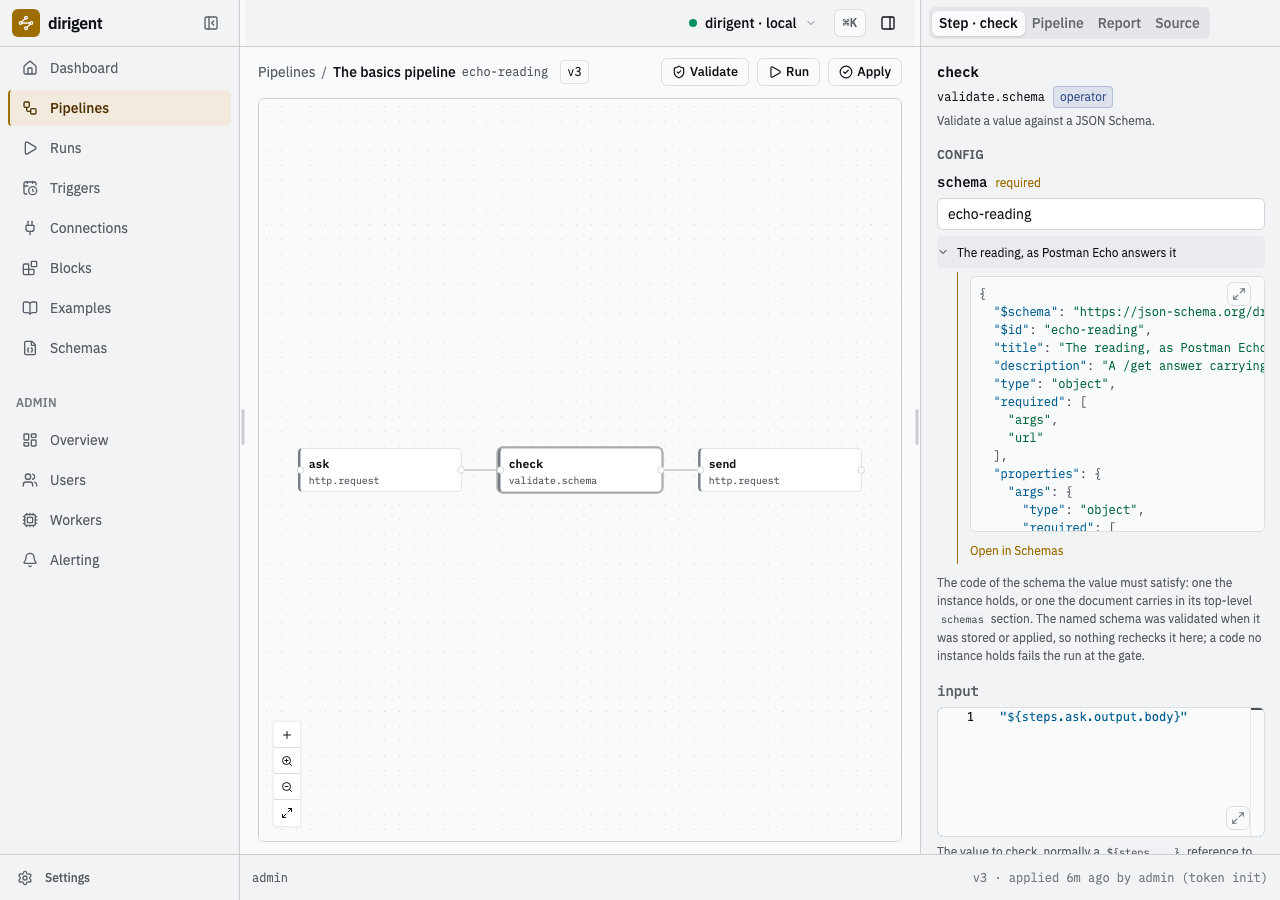
Task: Collapse the left sidebar panel icon
Action: 211,23
